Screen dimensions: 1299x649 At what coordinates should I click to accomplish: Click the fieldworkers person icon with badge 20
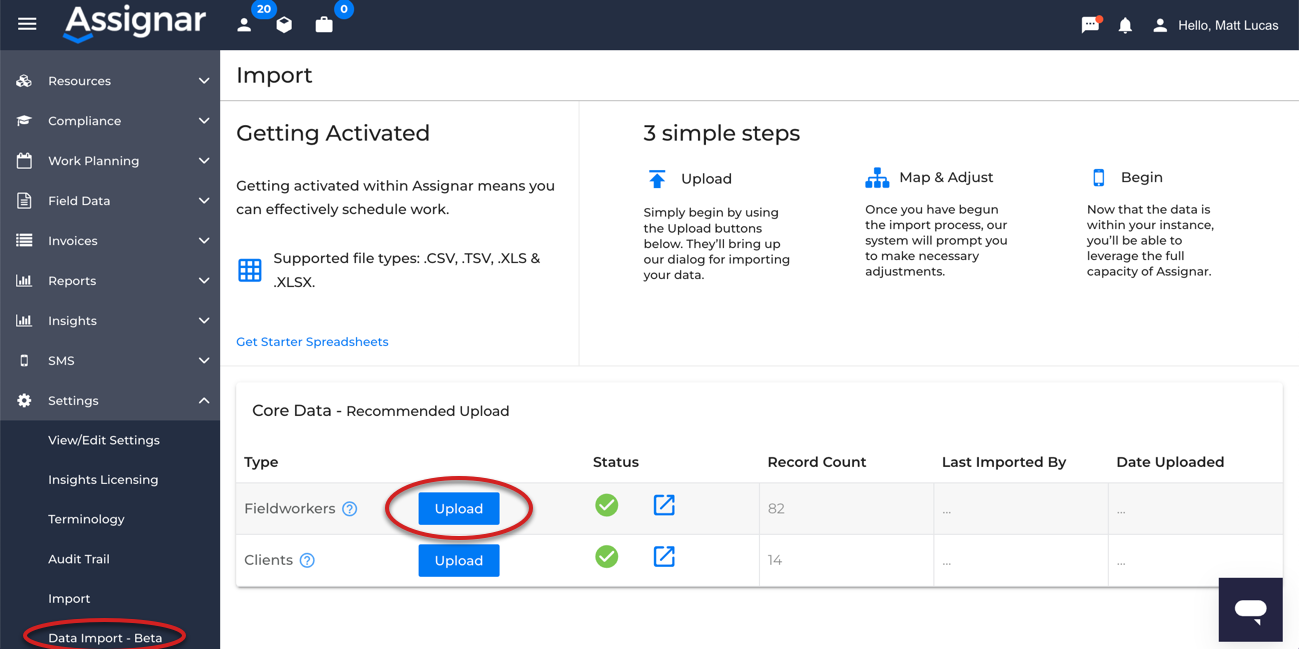pos(244,25)
